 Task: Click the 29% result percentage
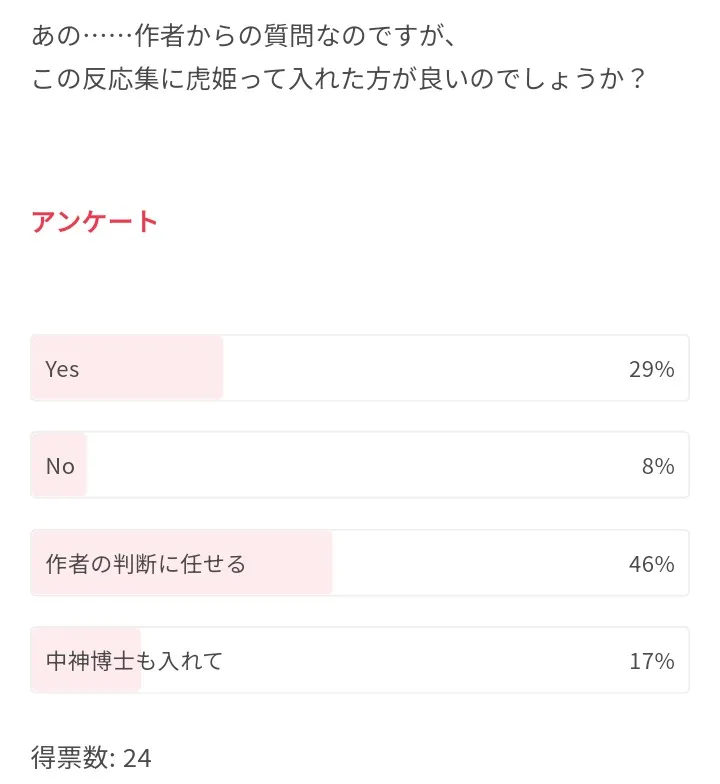coord(651,369)
